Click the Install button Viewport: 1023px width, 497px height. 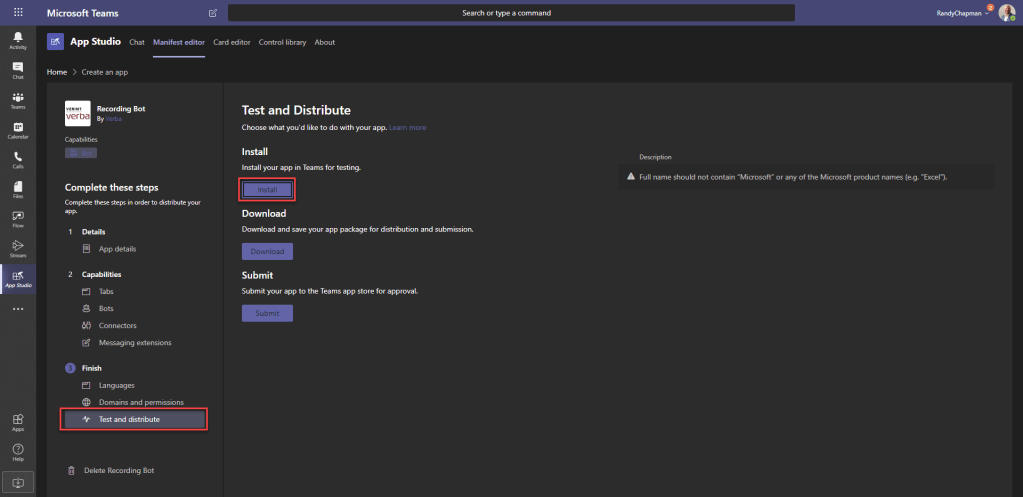coord(267,189)
